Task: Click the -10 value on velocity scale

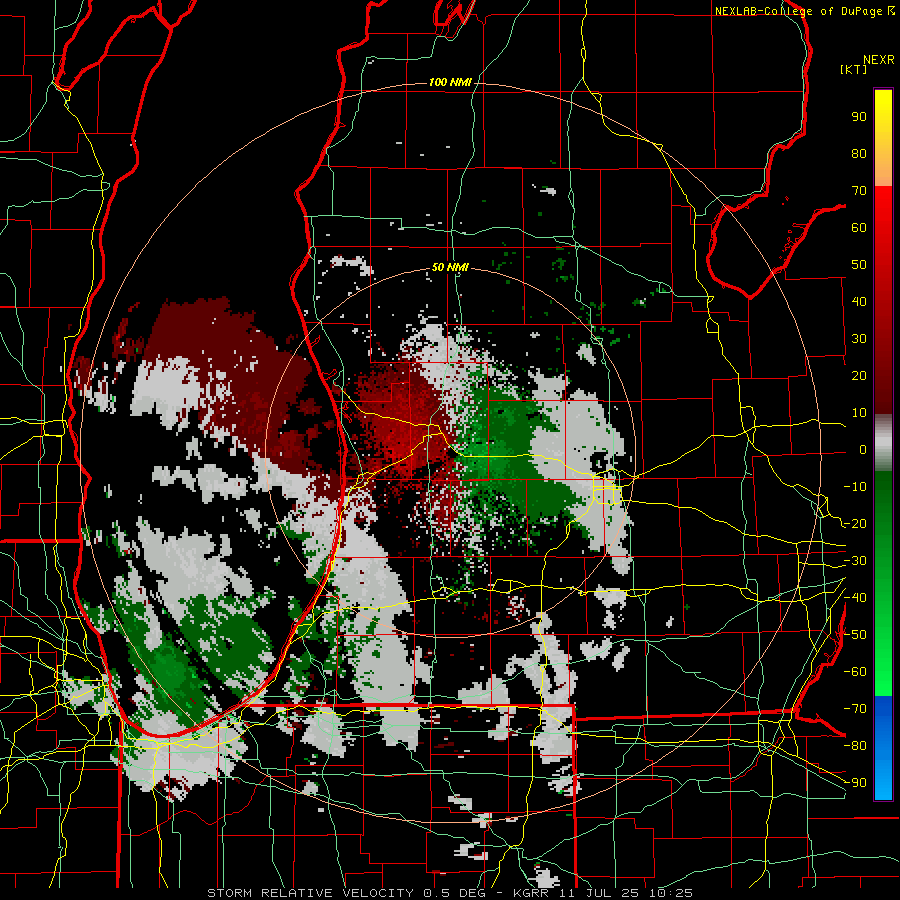Action: (855, 487)
